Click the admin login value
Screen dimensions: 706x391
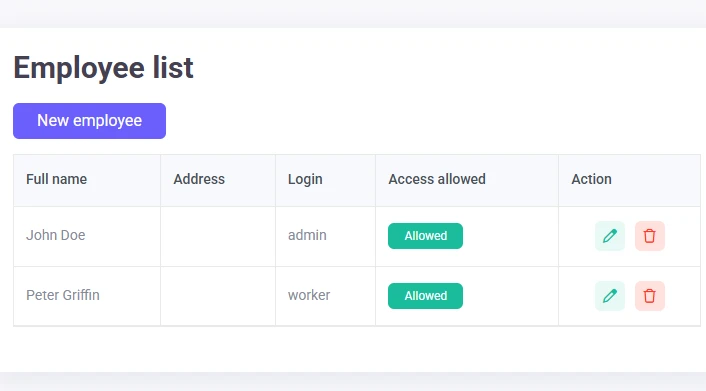pyautogui.click(x=307, y=235)
